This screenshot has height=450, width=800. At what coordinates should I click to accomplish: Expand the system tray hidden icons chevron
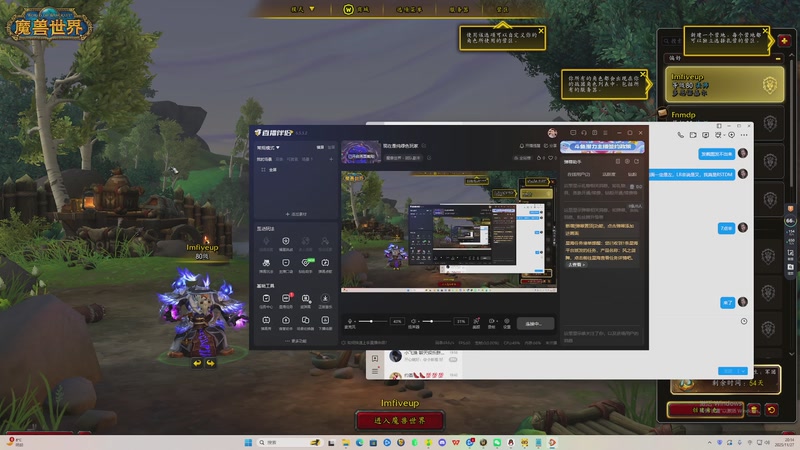pyautogui.click(x=709, y=442)
